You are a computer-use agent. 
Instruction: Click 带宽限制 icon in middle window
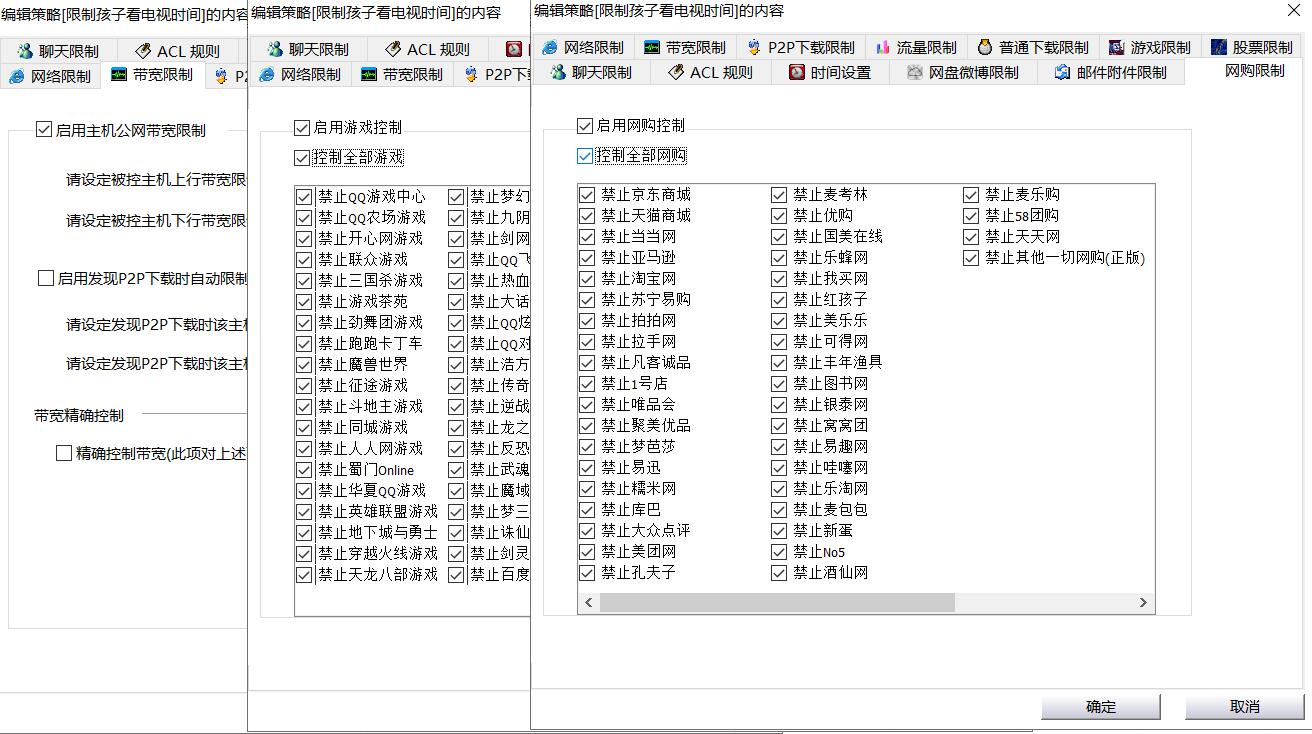369,74
